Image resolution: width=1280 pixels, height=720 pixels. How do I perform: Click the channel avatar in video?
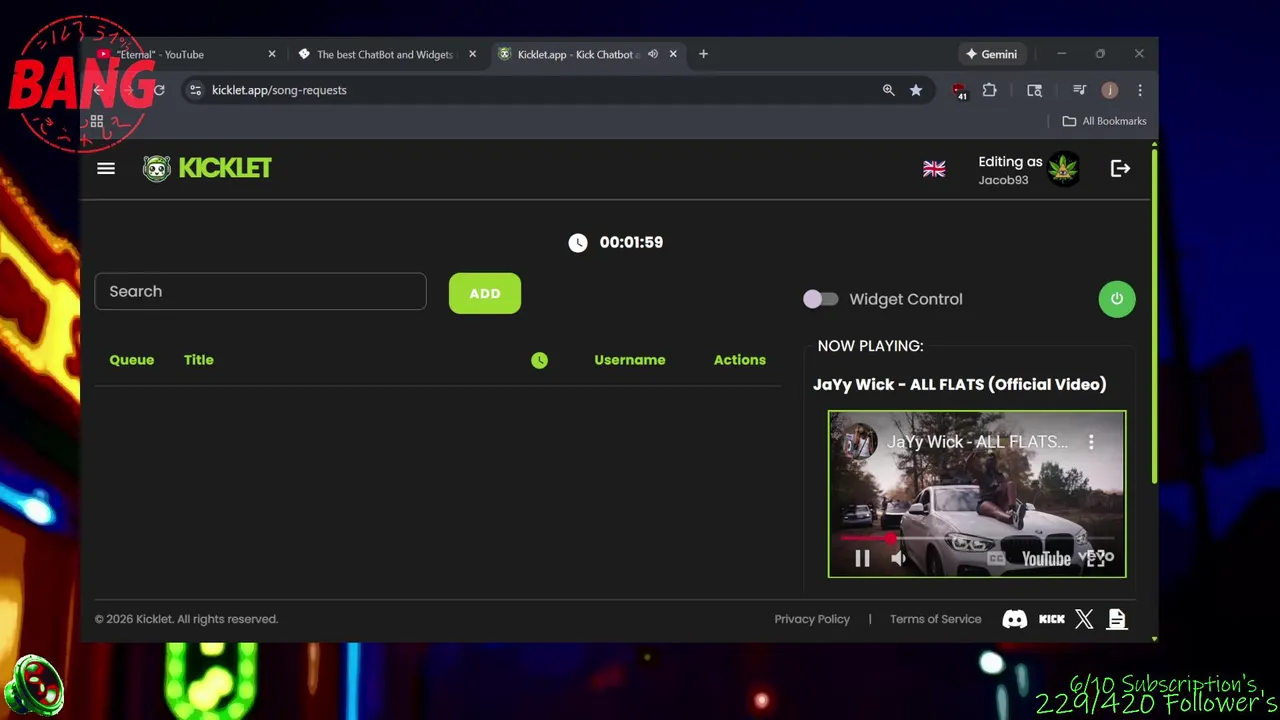click(858, 442)
